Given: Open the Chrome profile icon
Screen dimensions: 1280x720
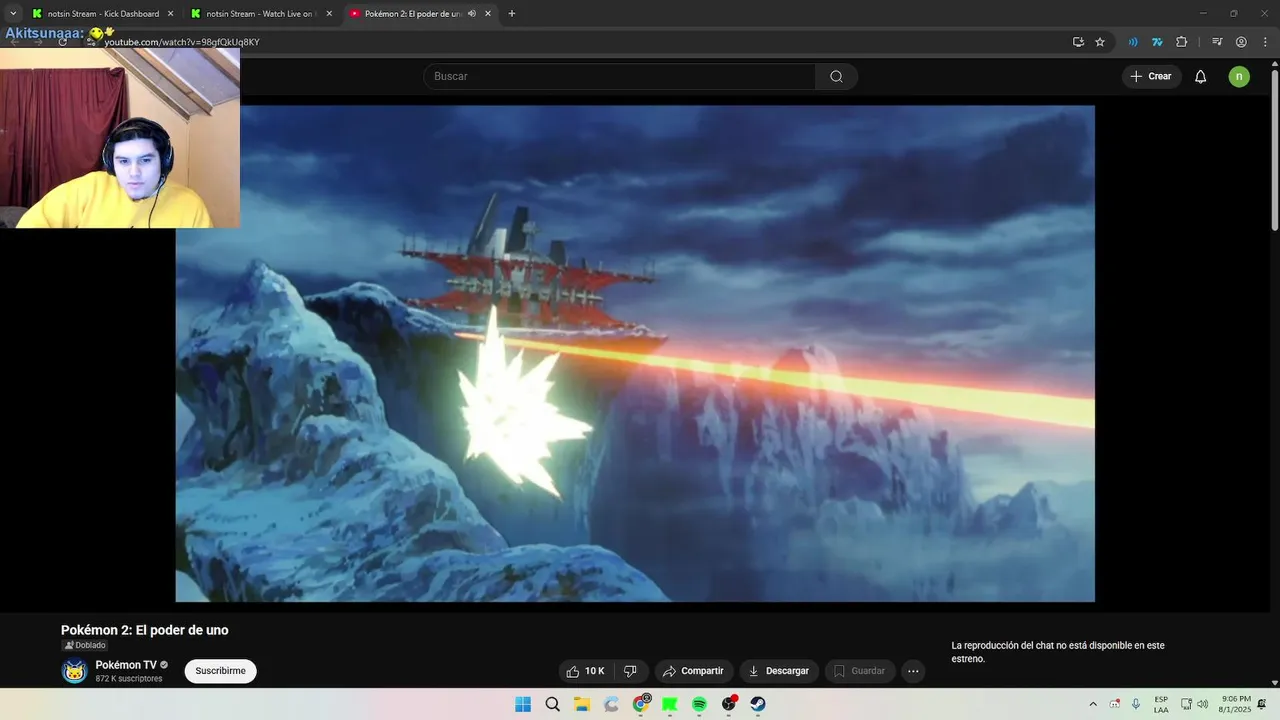Looking at the screenshot, I should click(x=1241, y=42).
